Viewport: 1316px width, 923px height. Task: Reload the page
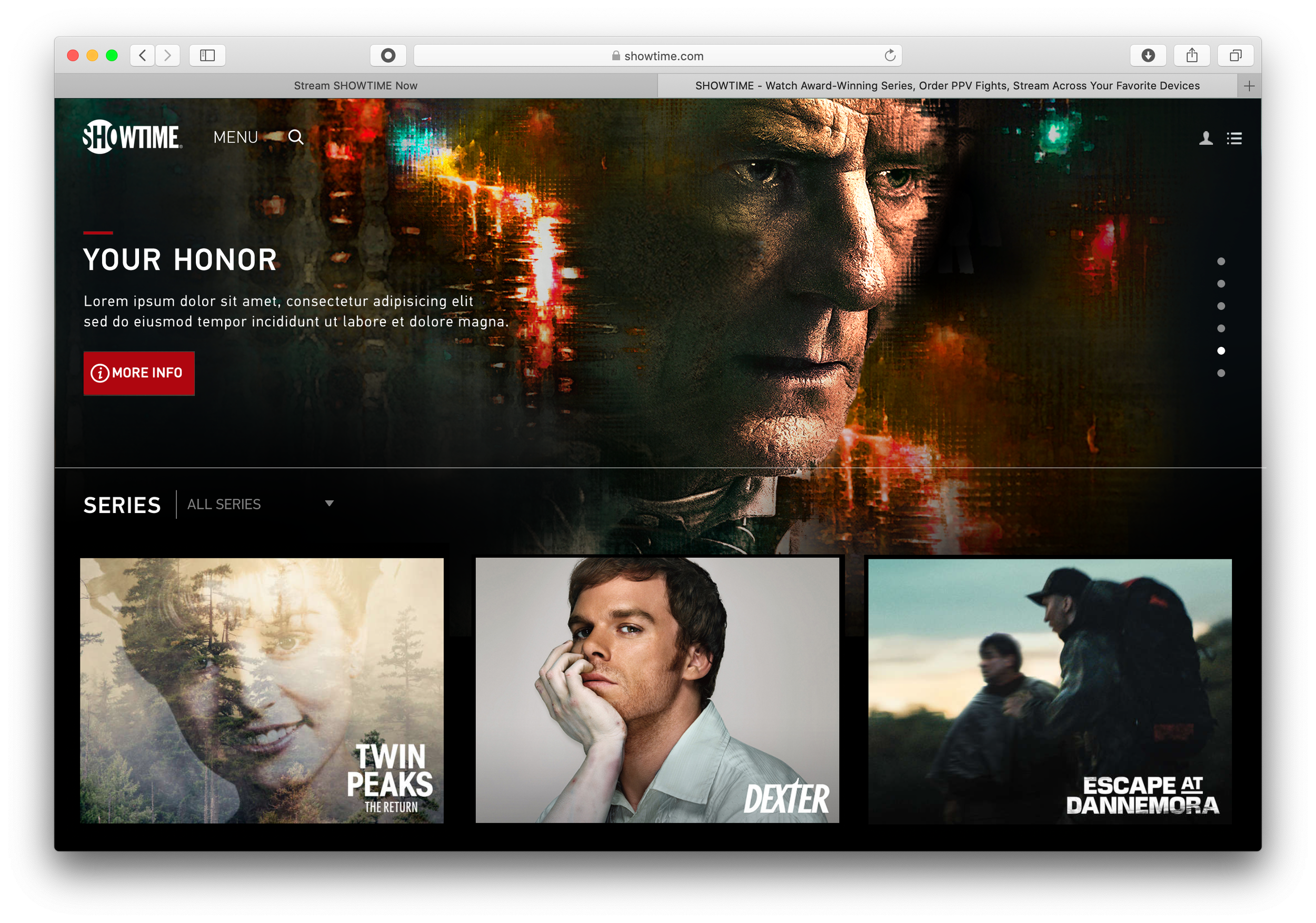(890, 55)
